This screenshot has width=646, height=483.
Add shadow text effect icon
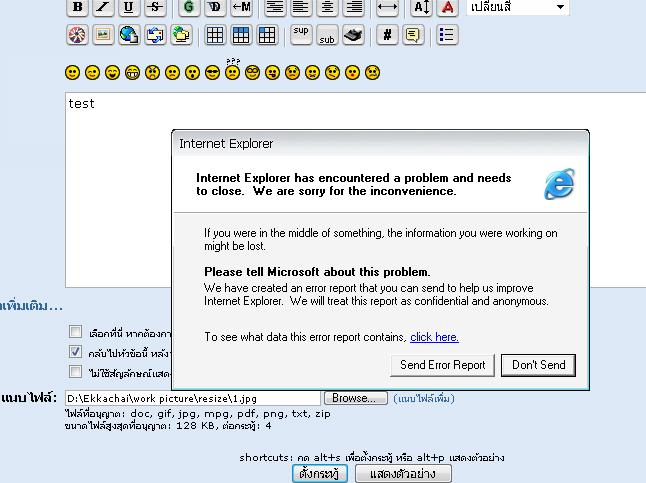[x=215, y=7]
